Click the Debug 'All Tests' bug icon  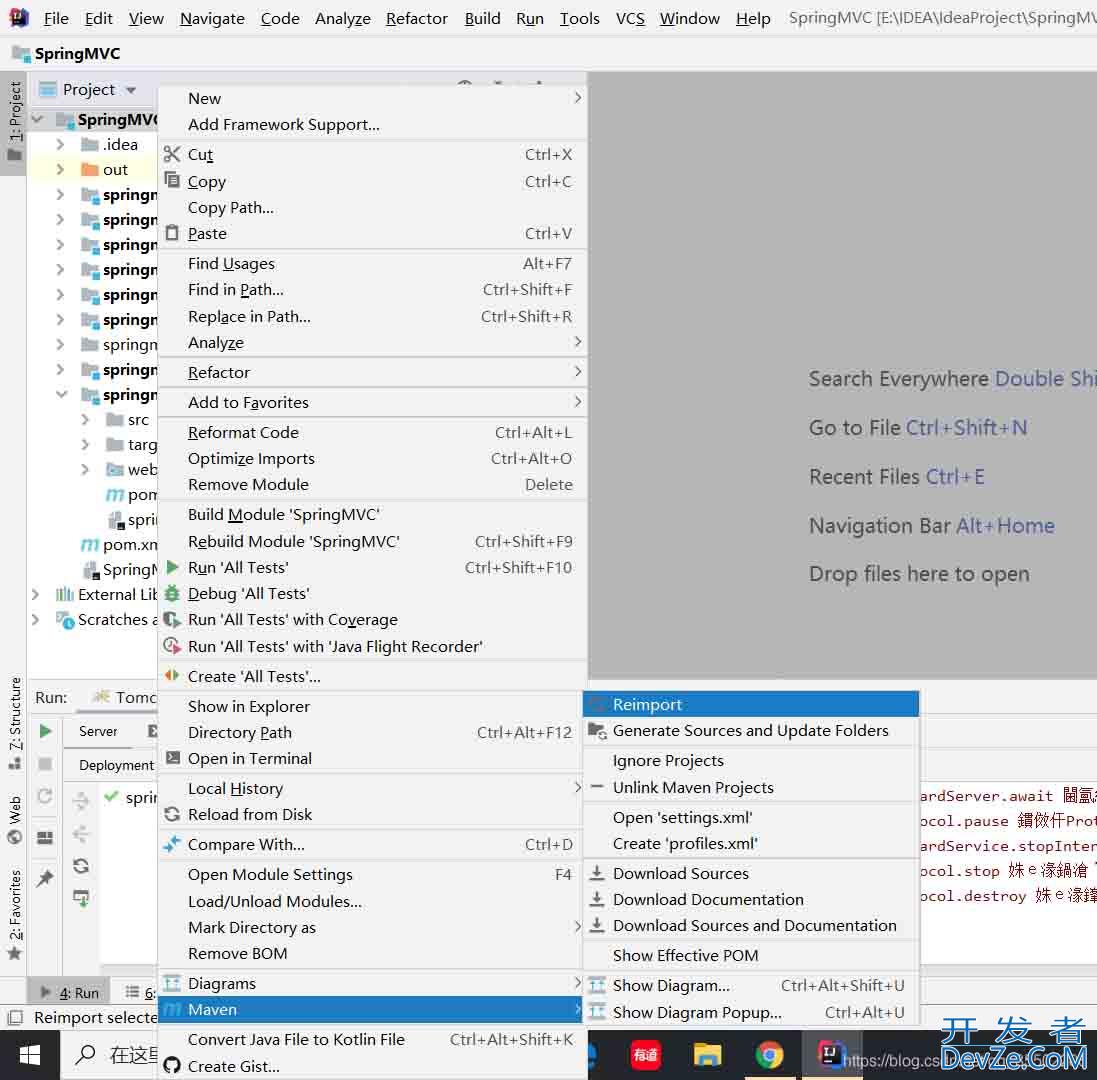(171, 593)
